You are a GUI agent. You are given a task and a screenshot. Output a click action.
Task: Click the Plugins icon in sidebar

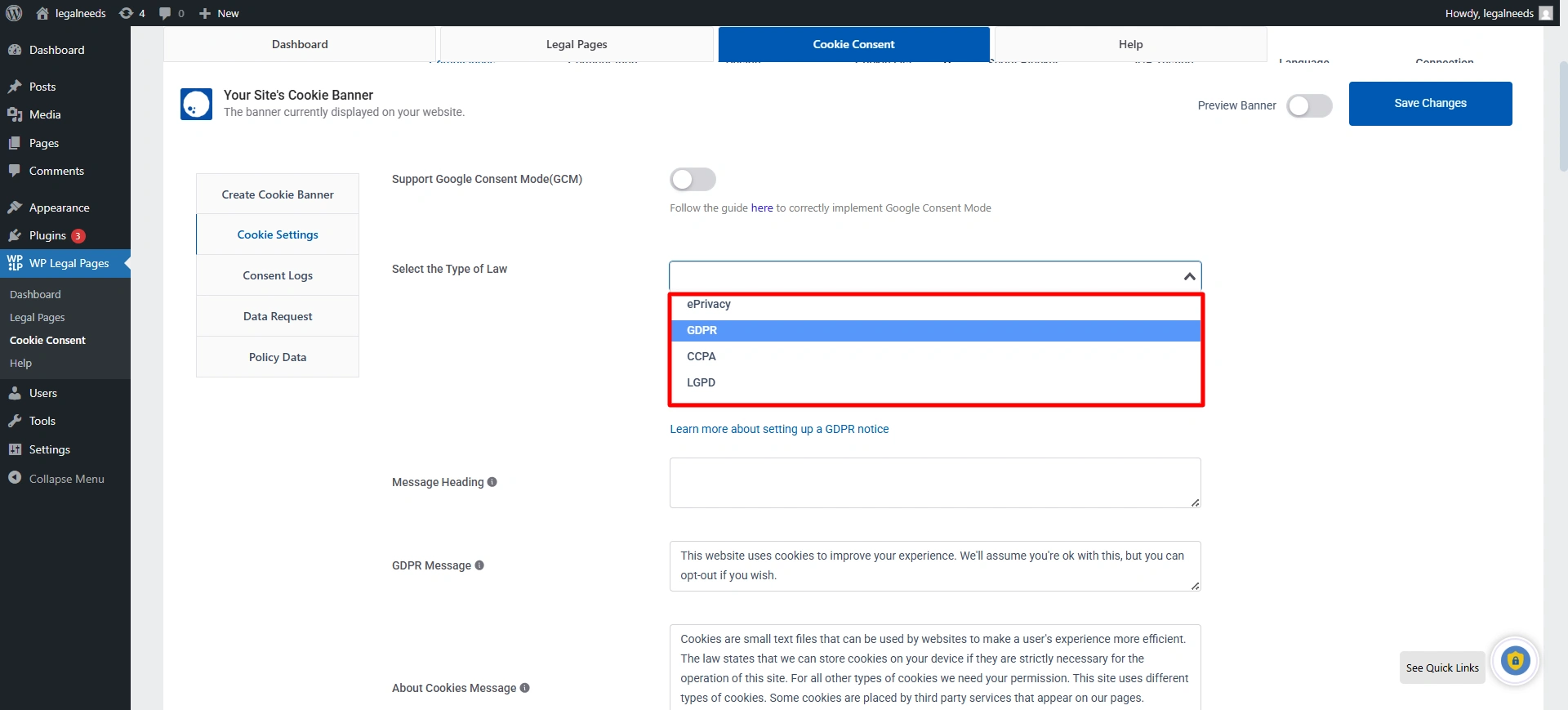15,235
